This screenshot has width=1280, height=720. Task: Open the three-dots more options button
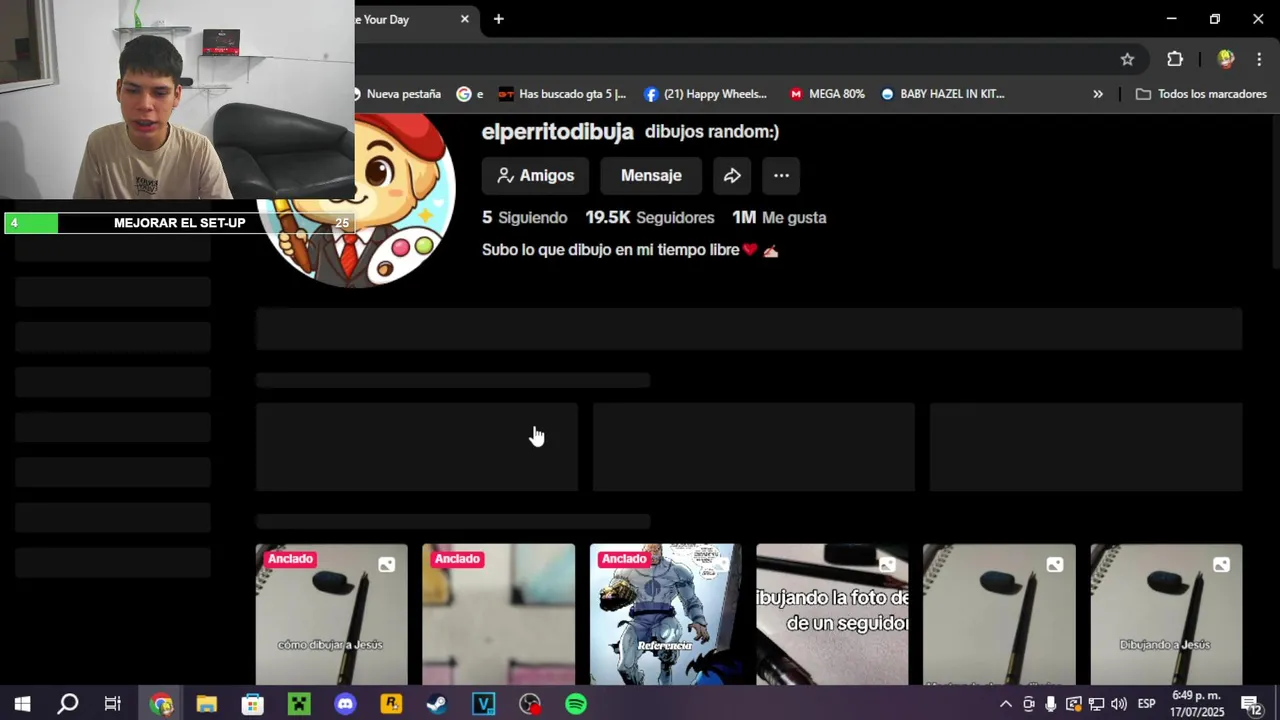(x=781, y=175)
